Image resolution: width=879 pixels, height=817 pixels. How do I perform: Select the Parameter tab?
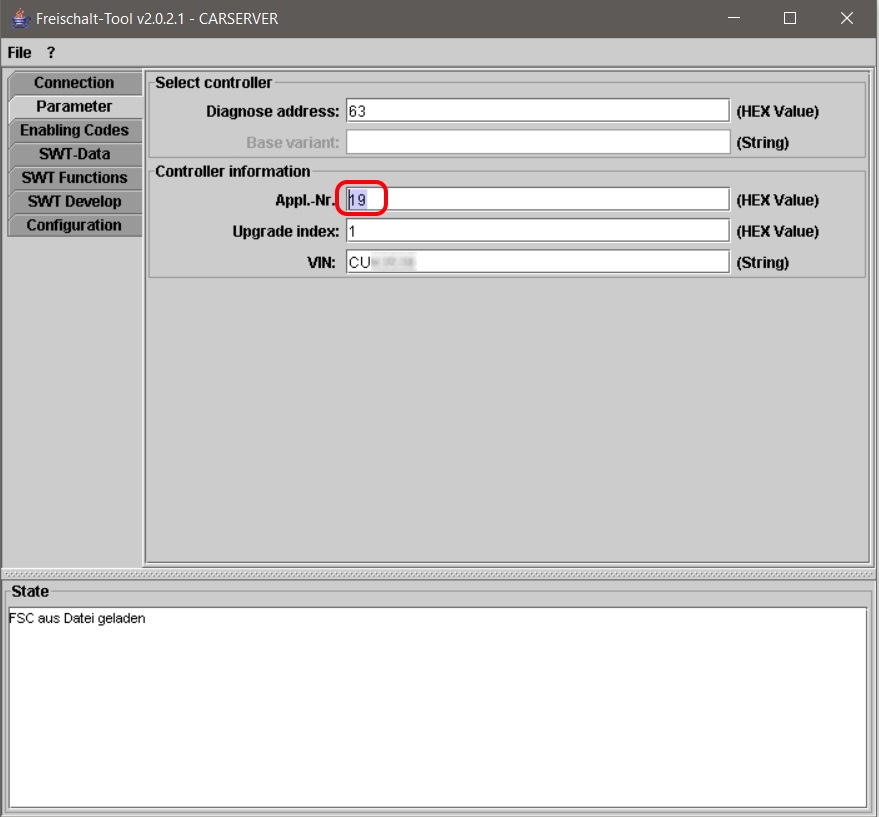(75, 107)
